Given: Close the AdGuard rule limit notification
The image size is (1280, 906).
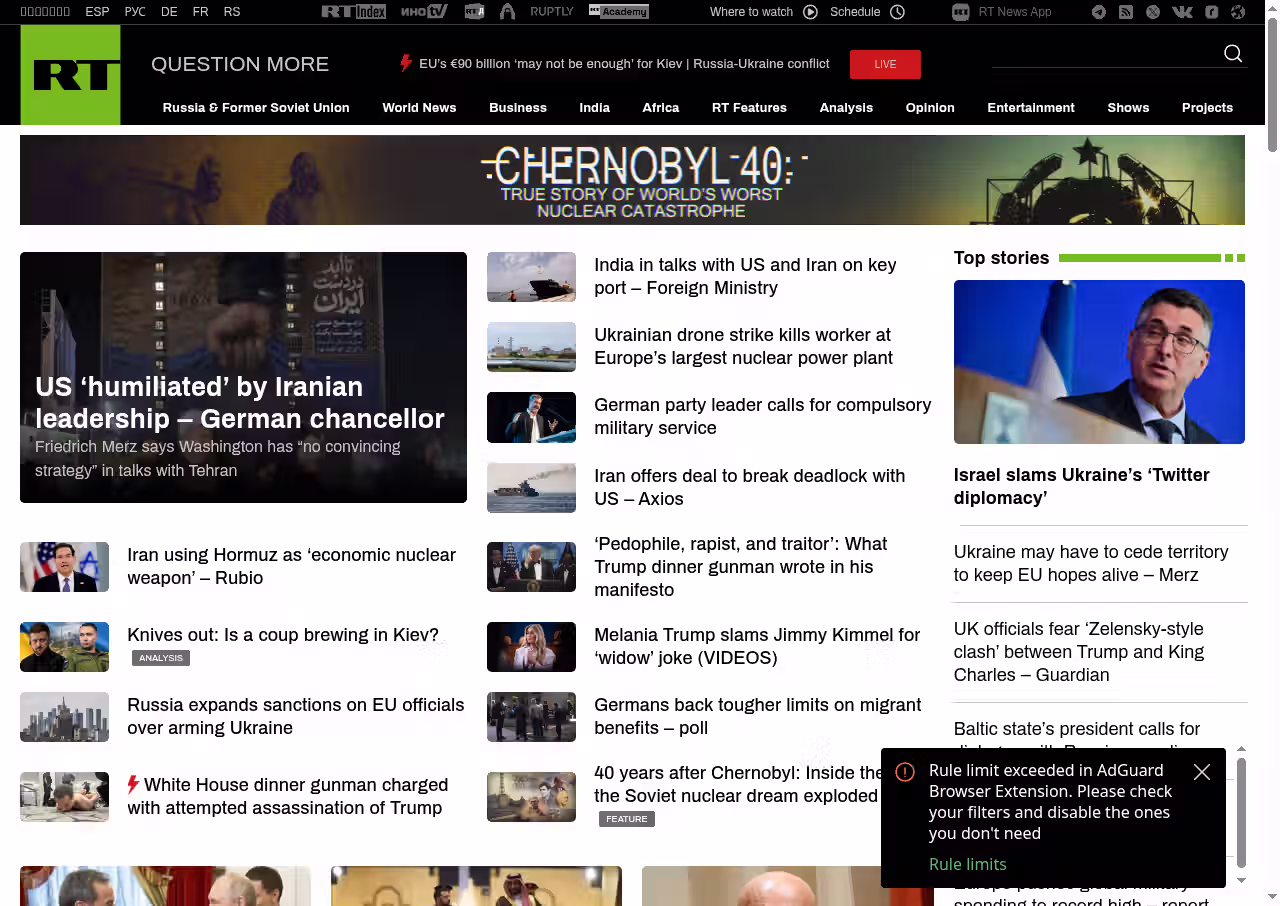Looking at the screenshot, I should click(x=1202, y=772).
